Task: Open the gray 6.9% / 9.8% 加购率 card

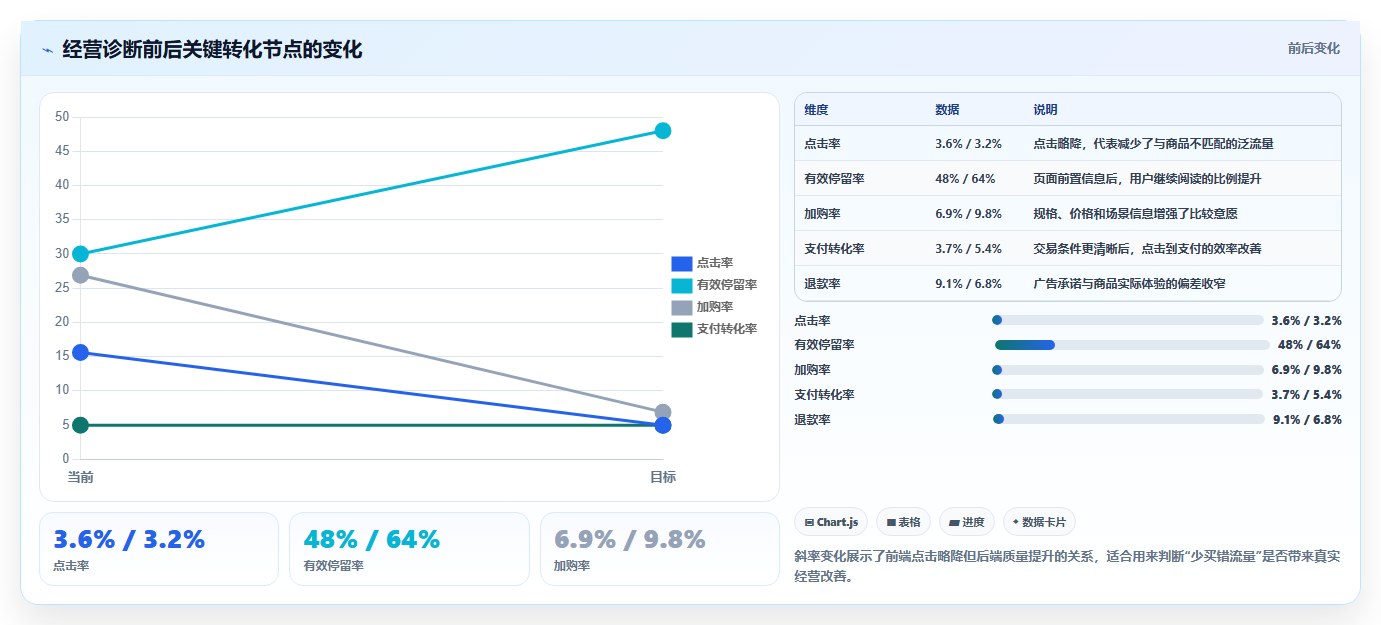Action: point(659,549)
